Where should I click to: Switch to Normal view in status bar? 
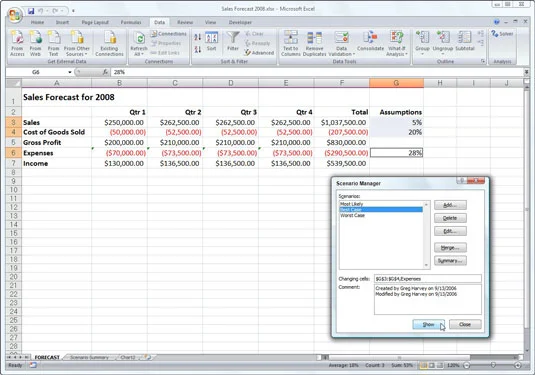[423, 365]
